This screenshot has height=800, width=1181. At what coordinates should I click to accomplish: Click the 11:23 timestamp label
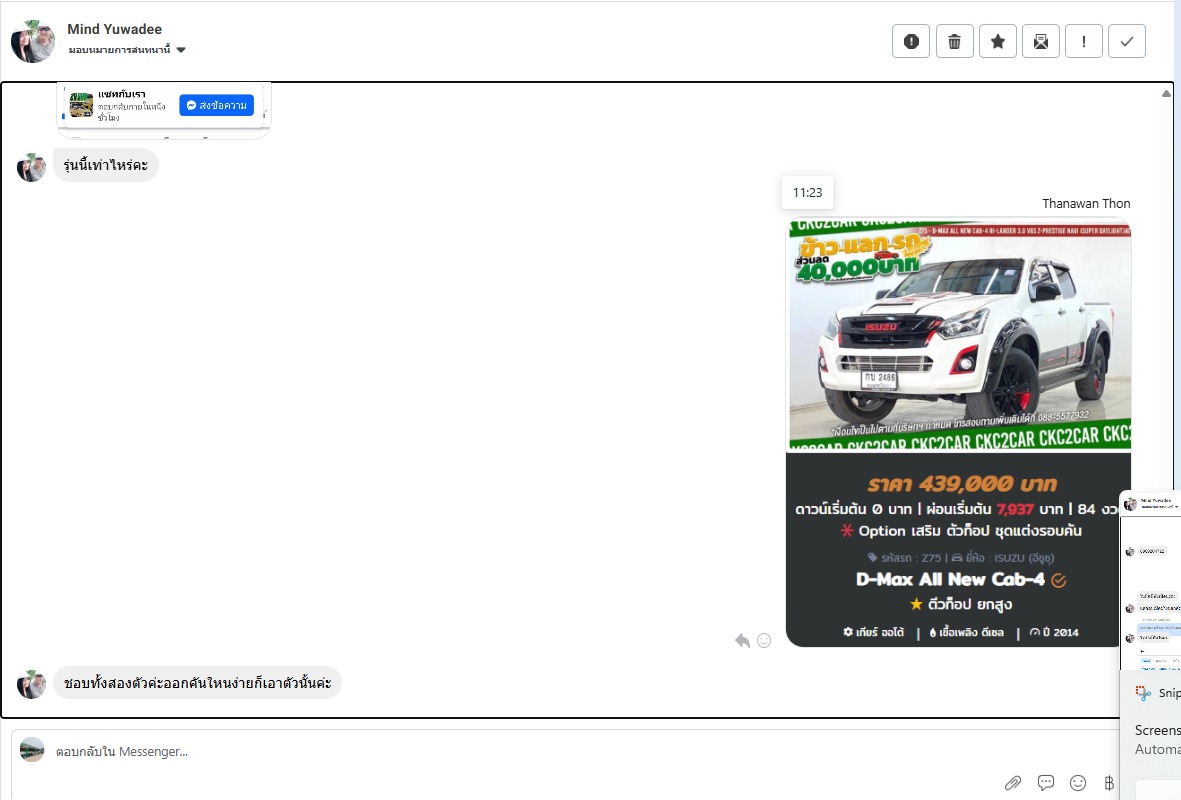807,193
